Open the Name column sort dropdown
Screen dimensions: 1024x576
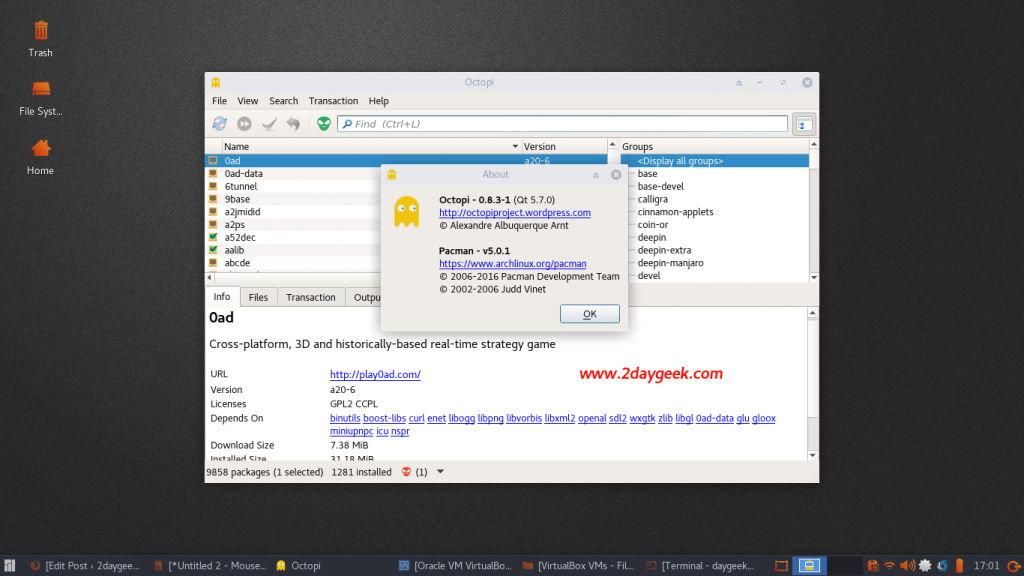click(x=515, y=146)
